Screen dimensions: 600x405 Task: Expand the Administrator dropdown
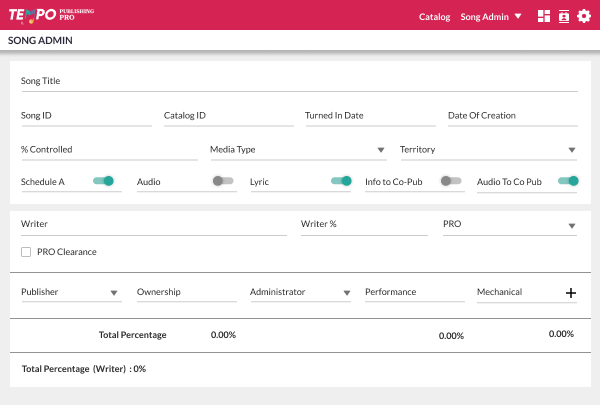pos(300,293)
